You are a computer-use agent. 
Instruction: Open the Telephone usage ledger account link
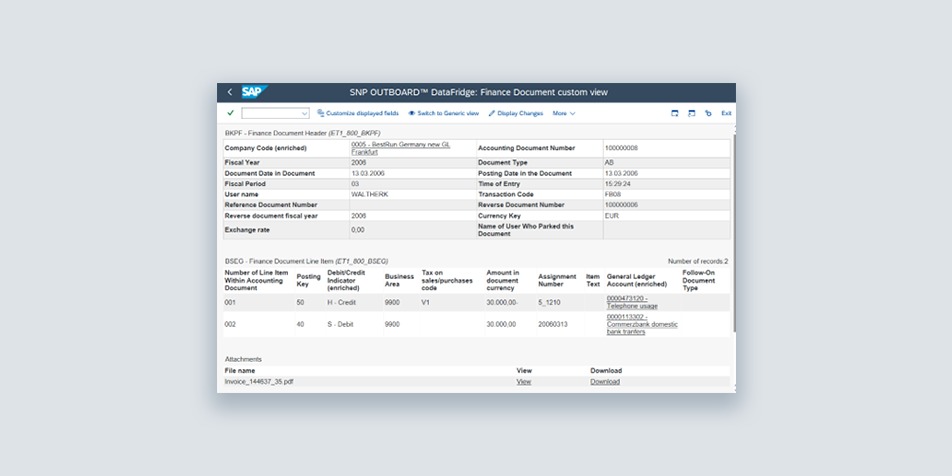tap(632, 302)
